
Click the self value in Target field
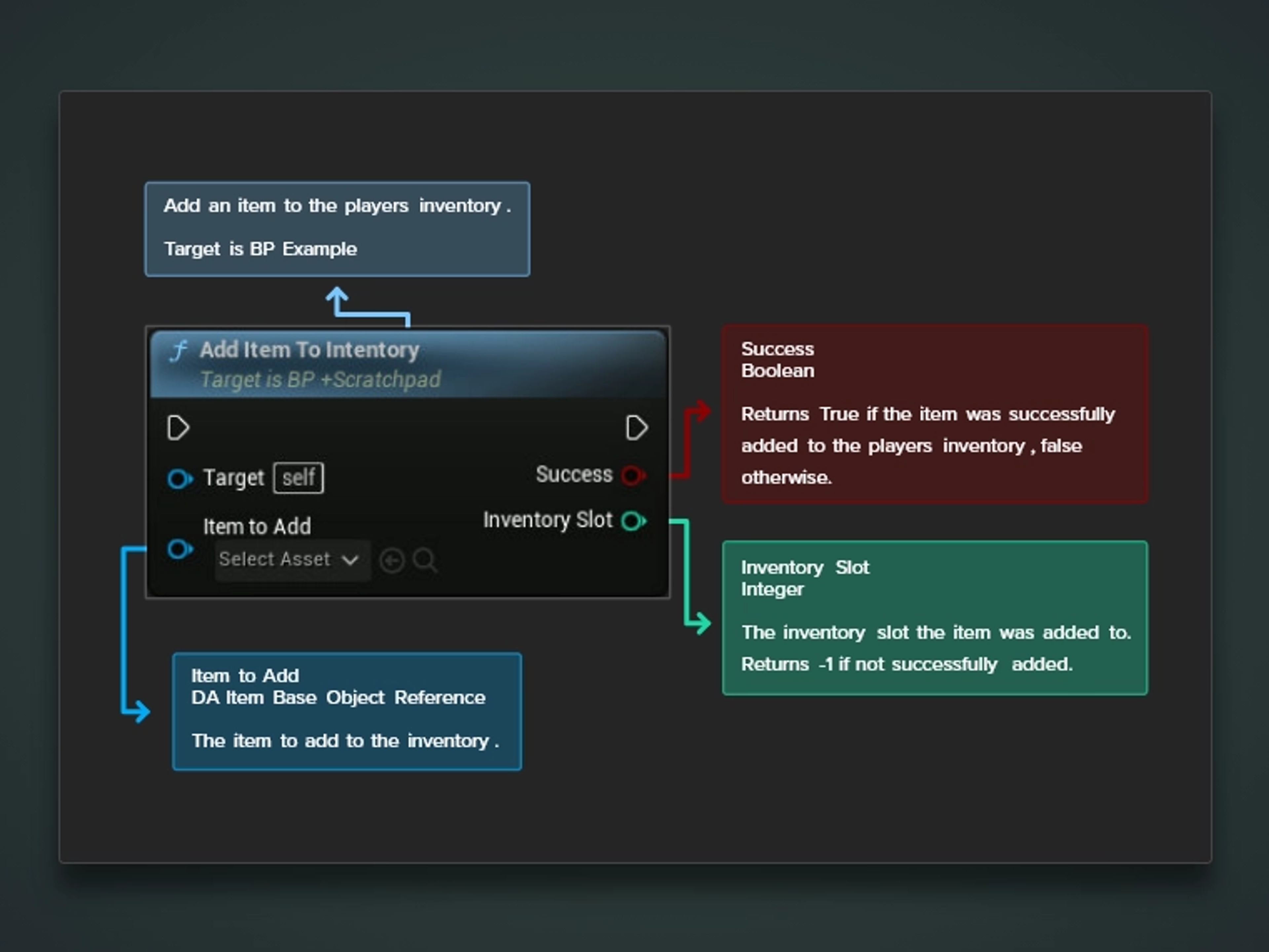click(298, 478)
